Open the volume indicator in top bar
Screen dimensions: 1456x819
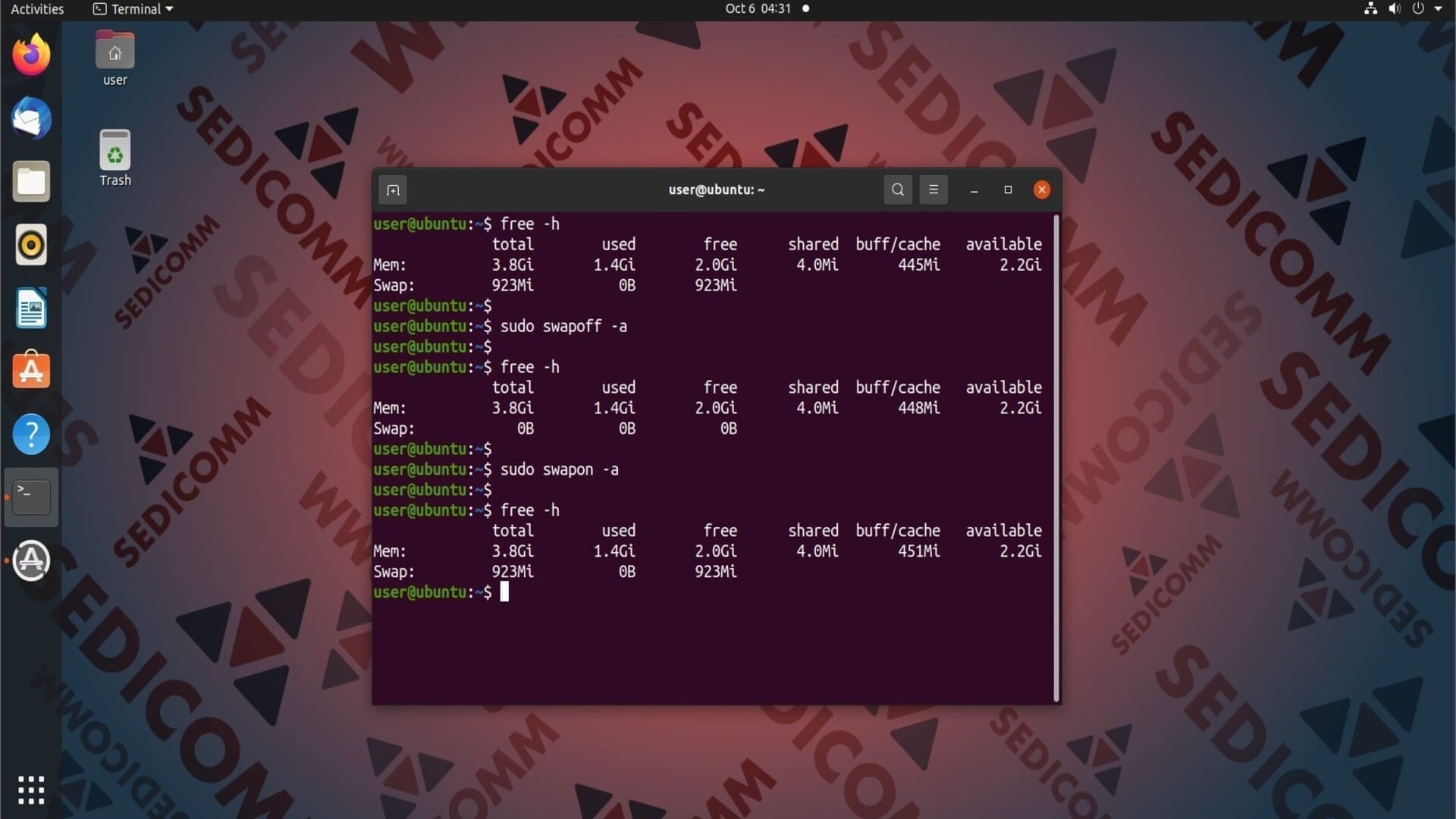pos(1394,9)
